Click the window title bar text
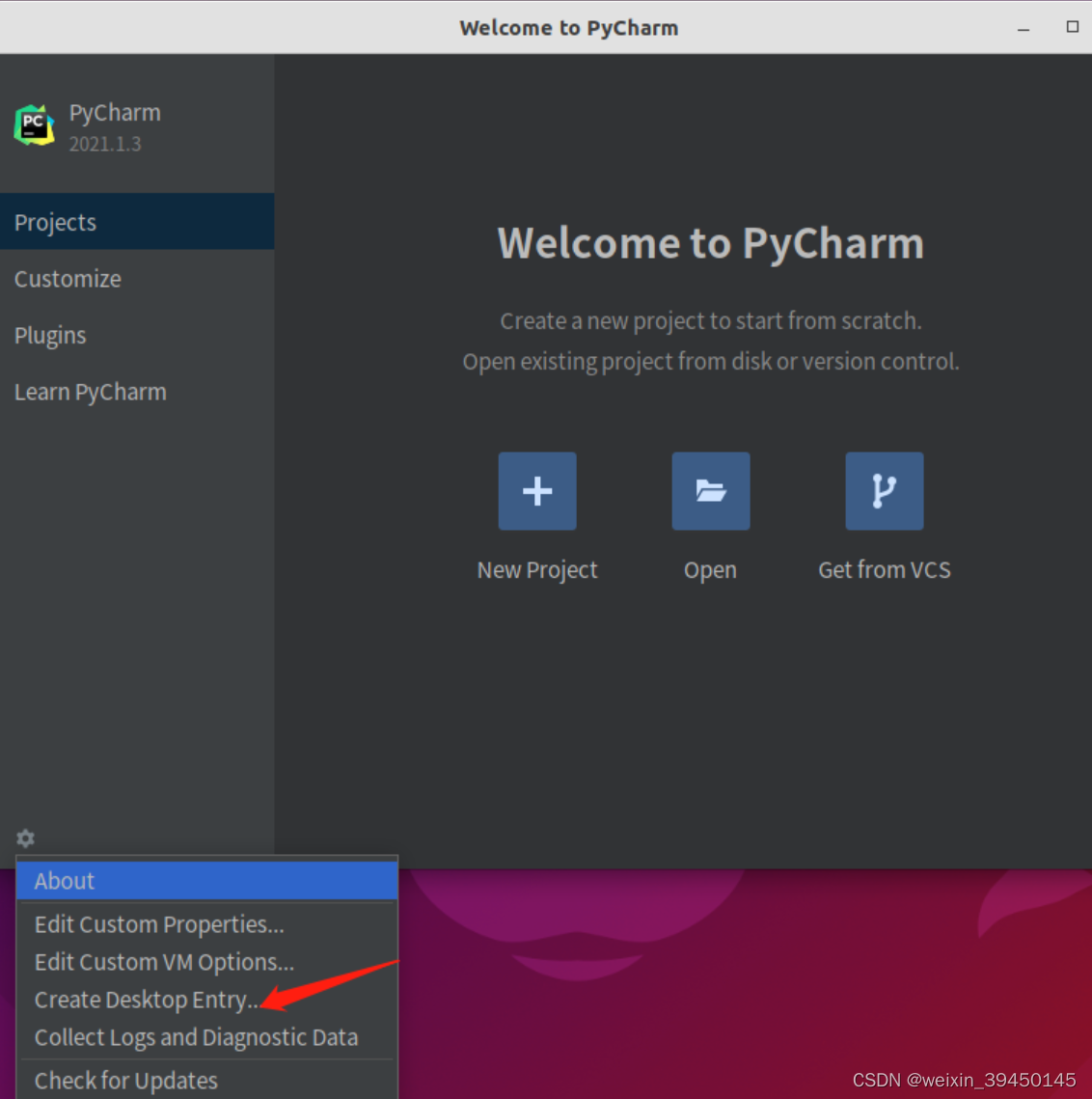 point(568,28)
